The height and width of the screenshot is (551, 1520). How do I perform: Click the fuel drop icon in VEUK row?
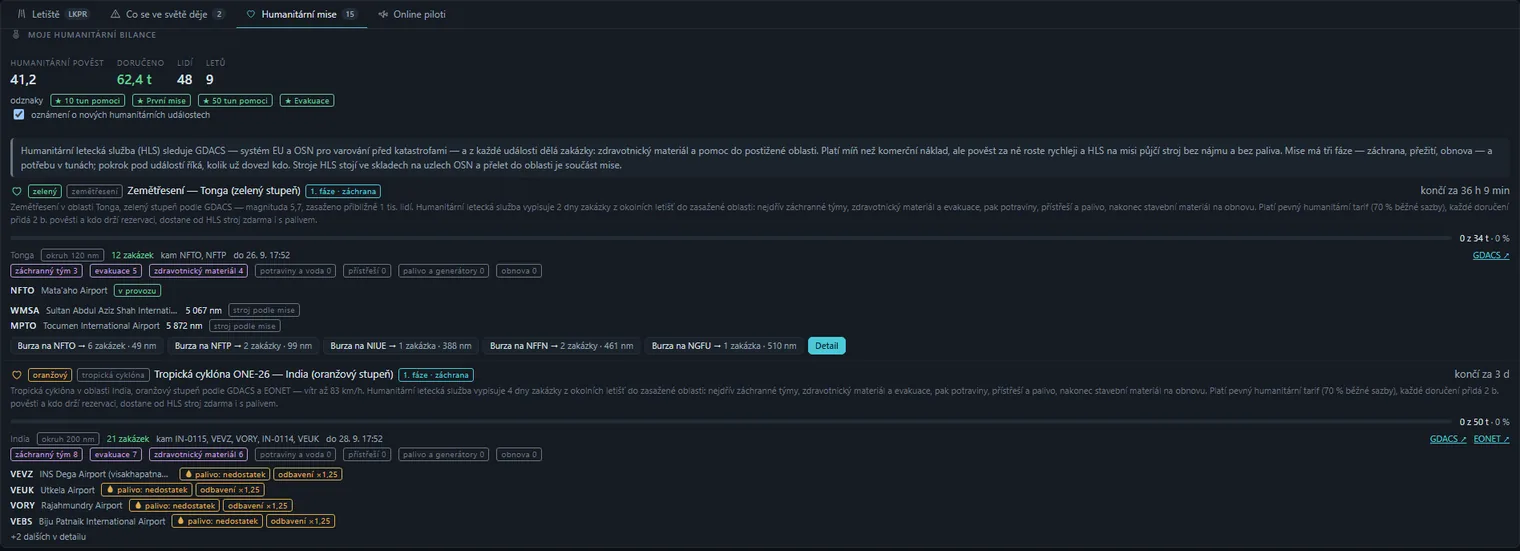click(110, 490)
